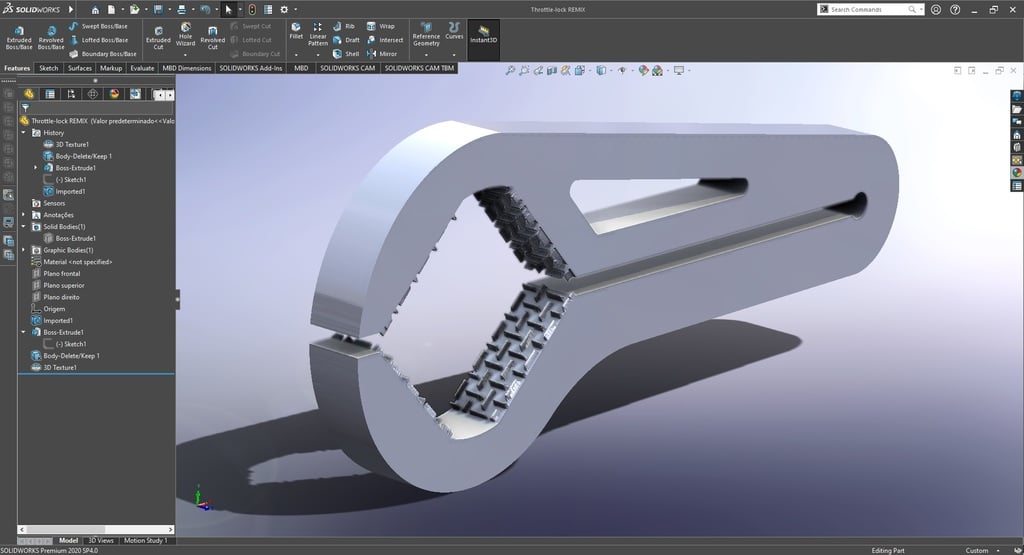Click the Section View icon
The image size is (1024, 555).
(552, 70)
